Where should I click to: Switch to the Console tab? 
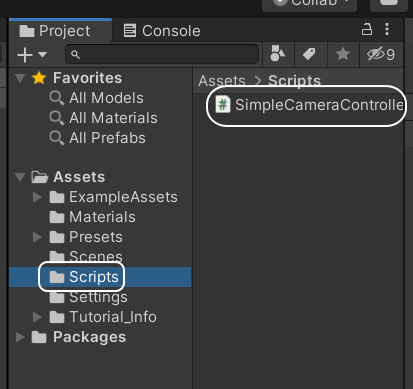(x=162, y=31)
